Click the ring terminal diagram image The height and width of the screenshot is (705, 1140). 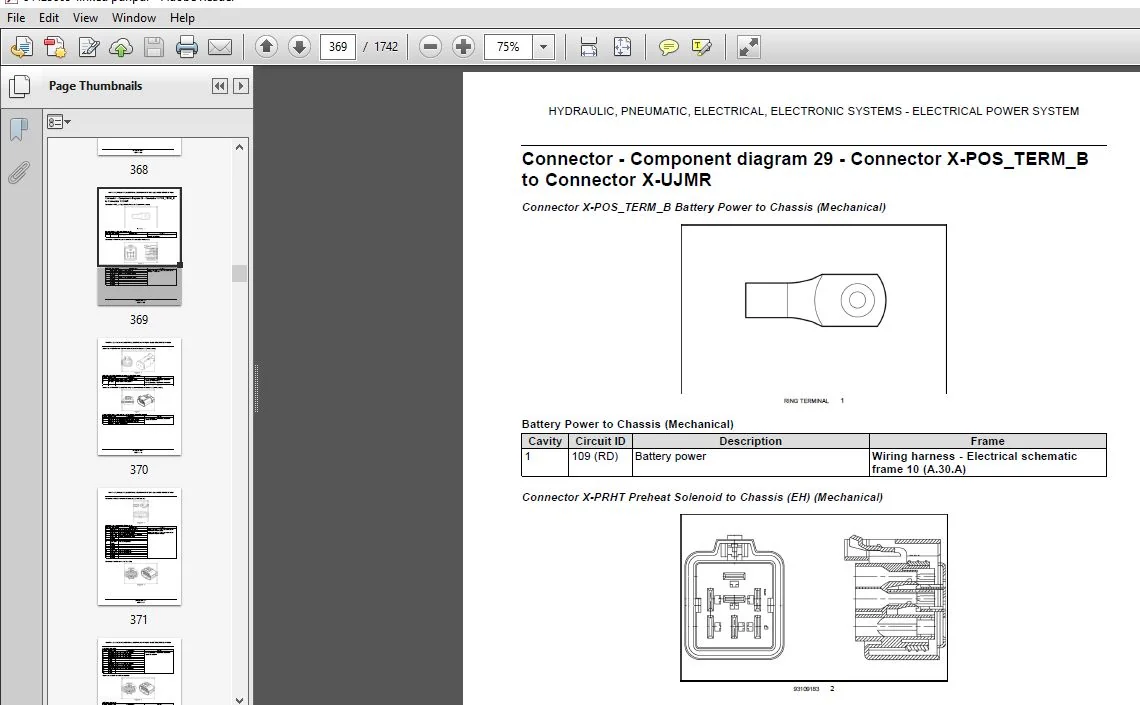[x=814, y=309]
